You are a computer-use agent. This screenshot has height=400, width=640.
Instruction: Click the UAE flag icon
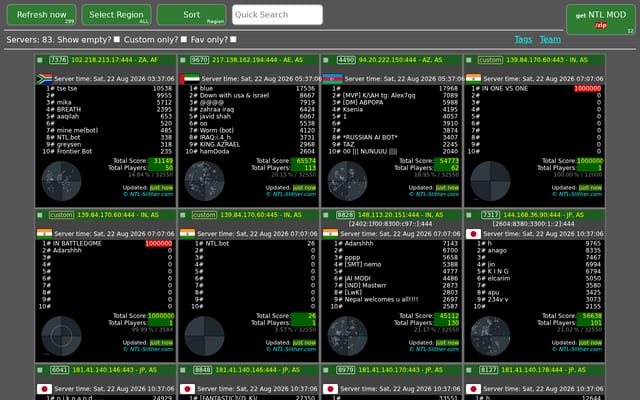pos(189,79)
